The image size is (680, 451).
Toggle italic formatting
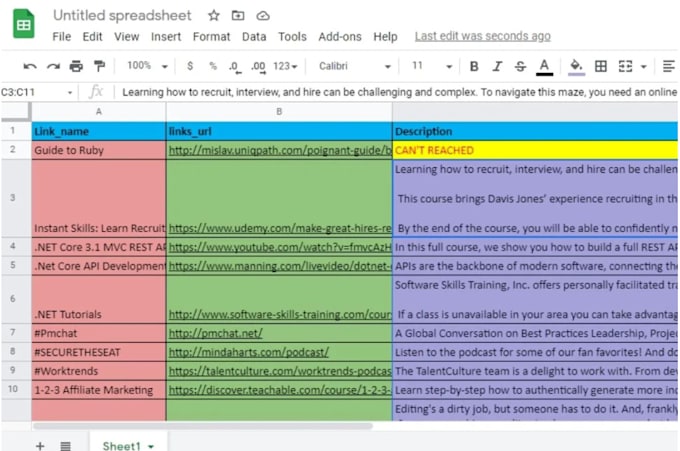coord(497,66)
